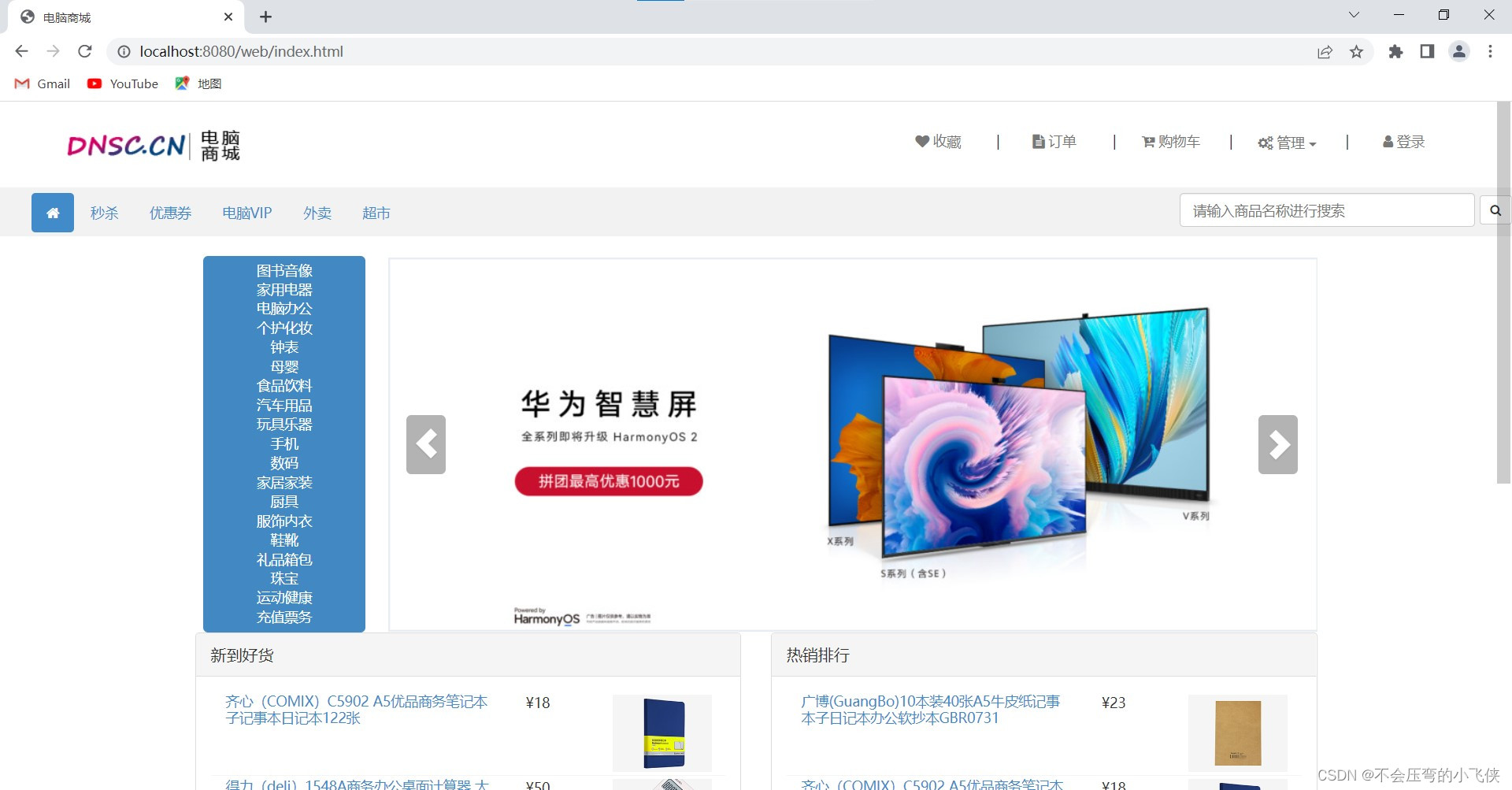Open the 超市 navigation tab
The height and width of the screenshot is (790, 1512).
pyautogui.click(x=376, y=213)
